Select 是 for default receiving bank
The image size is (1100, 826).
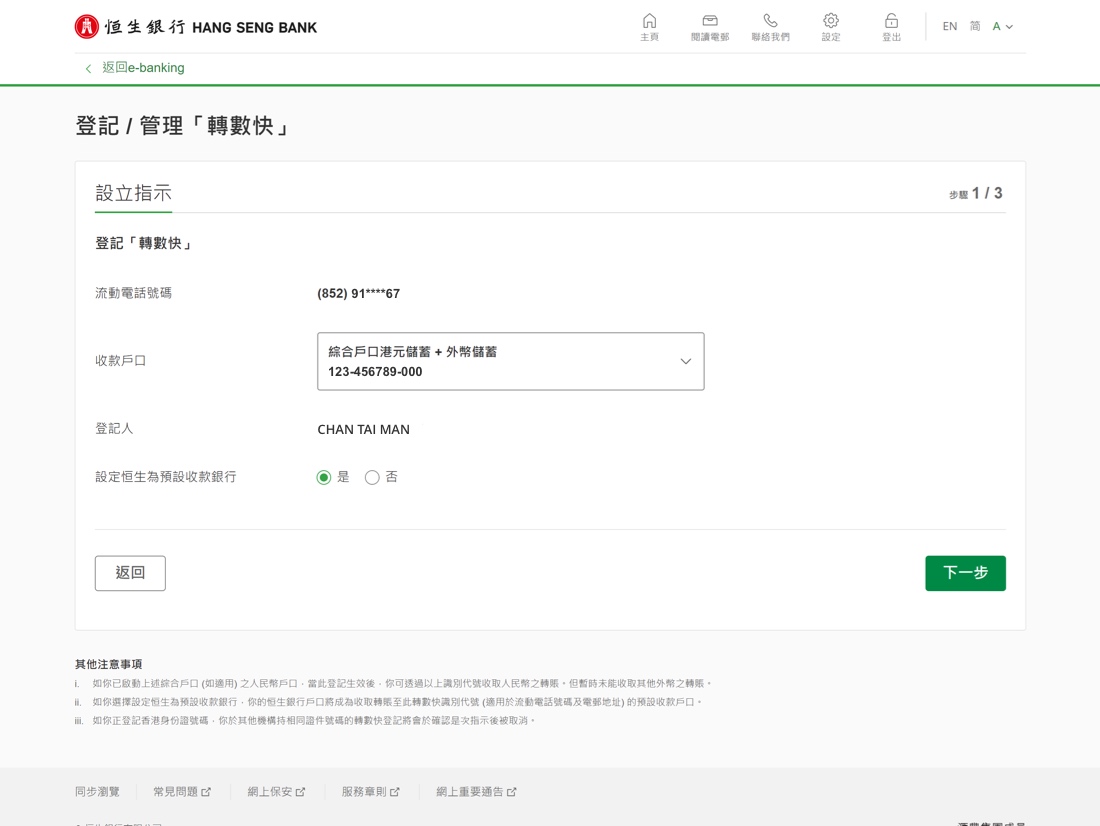(323, 478)
